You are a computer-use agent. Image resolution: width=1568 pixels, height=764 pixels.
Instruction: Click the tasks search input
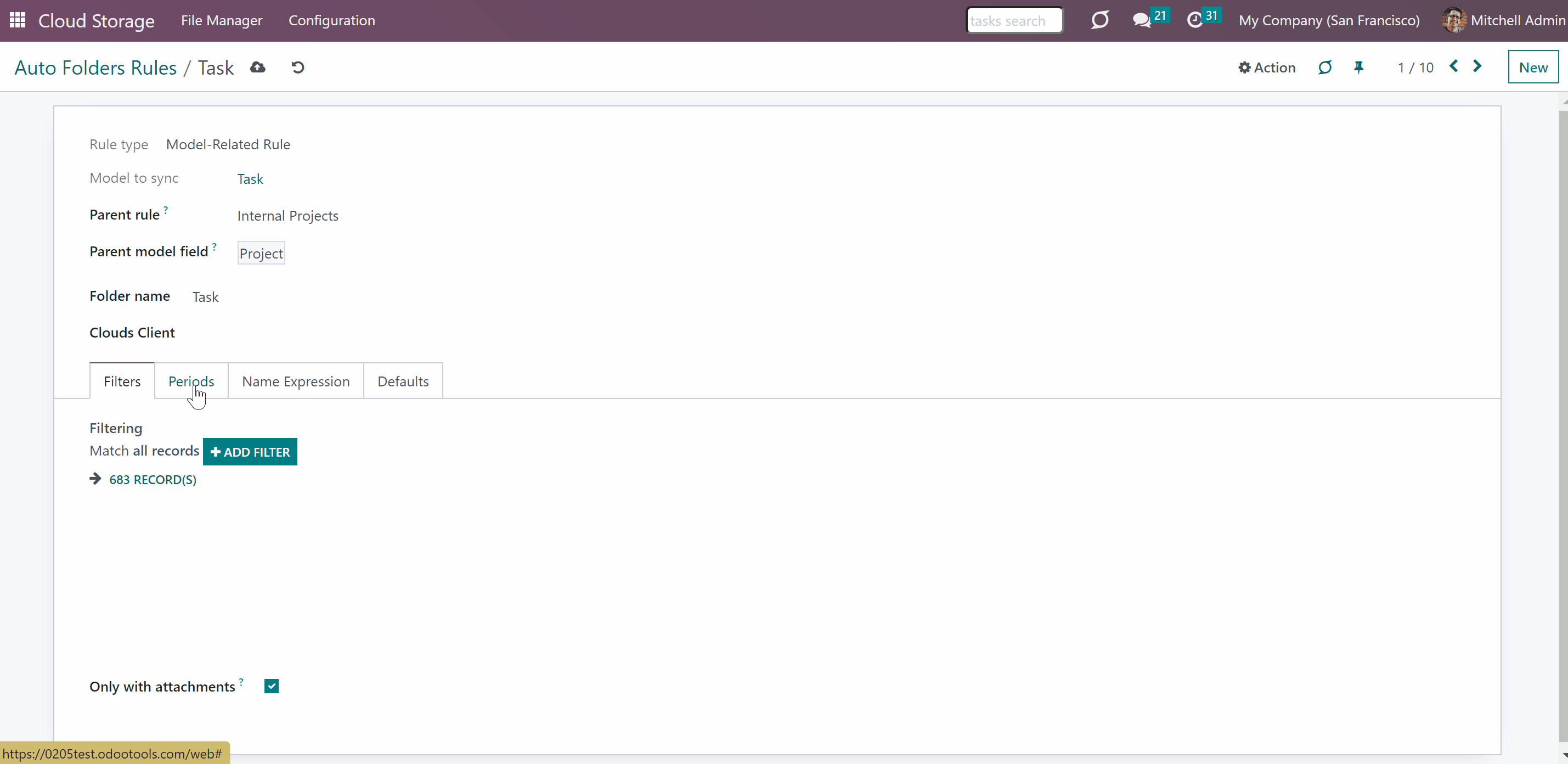(x=1014, y=20)
